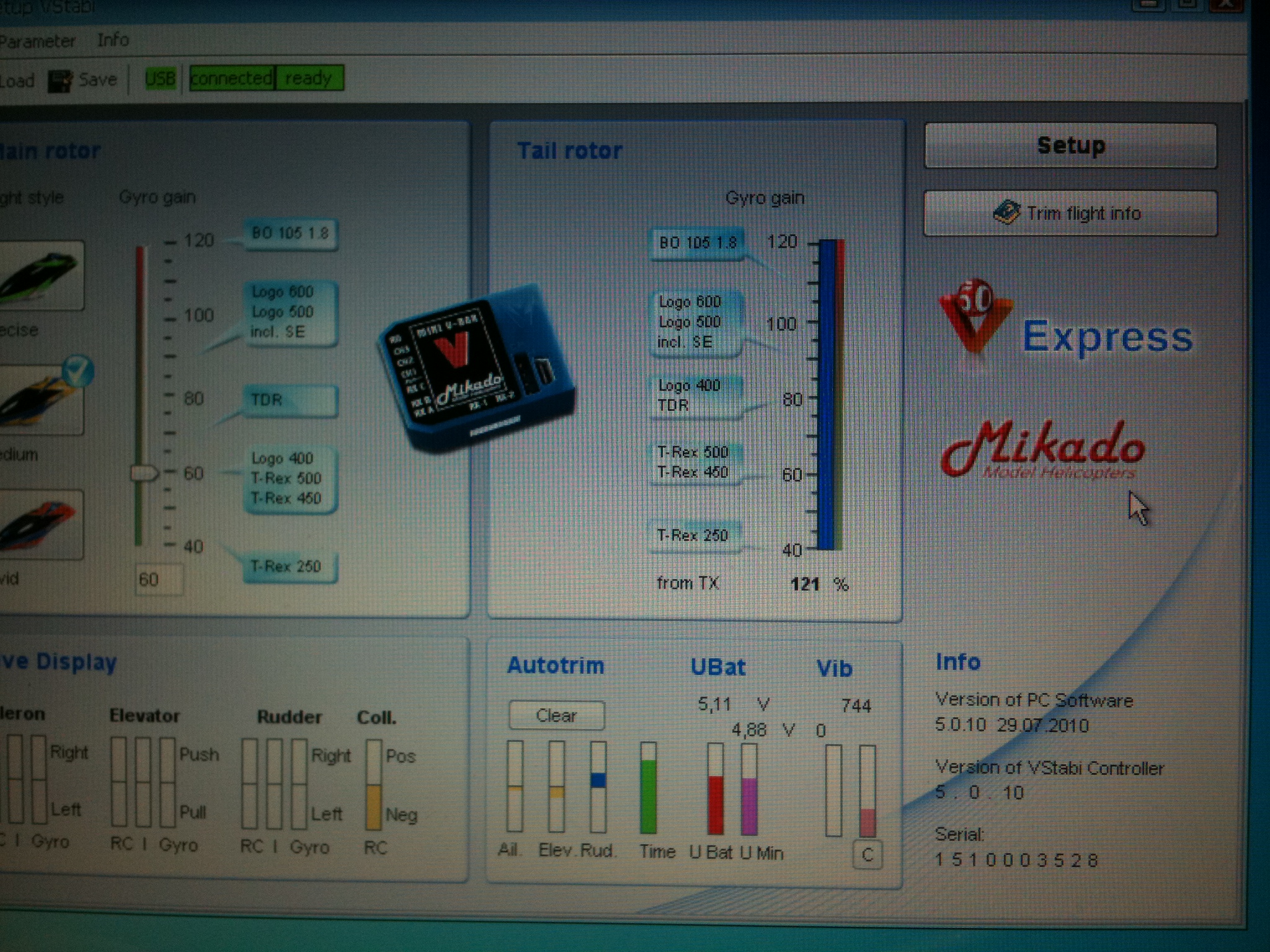Click the Rudder live display label
Viewport: 1270px width, 952px height.
pyautogui.click(x=290, y=717)
